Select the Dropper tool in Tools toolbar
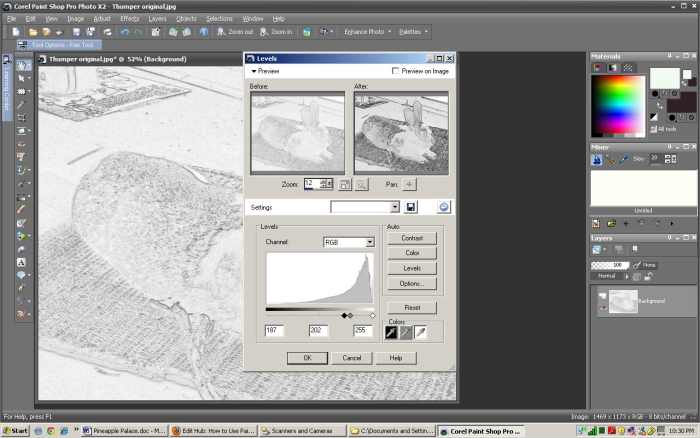Image resolution: width=700 pixels, height=438 pixels. (21, 104)
